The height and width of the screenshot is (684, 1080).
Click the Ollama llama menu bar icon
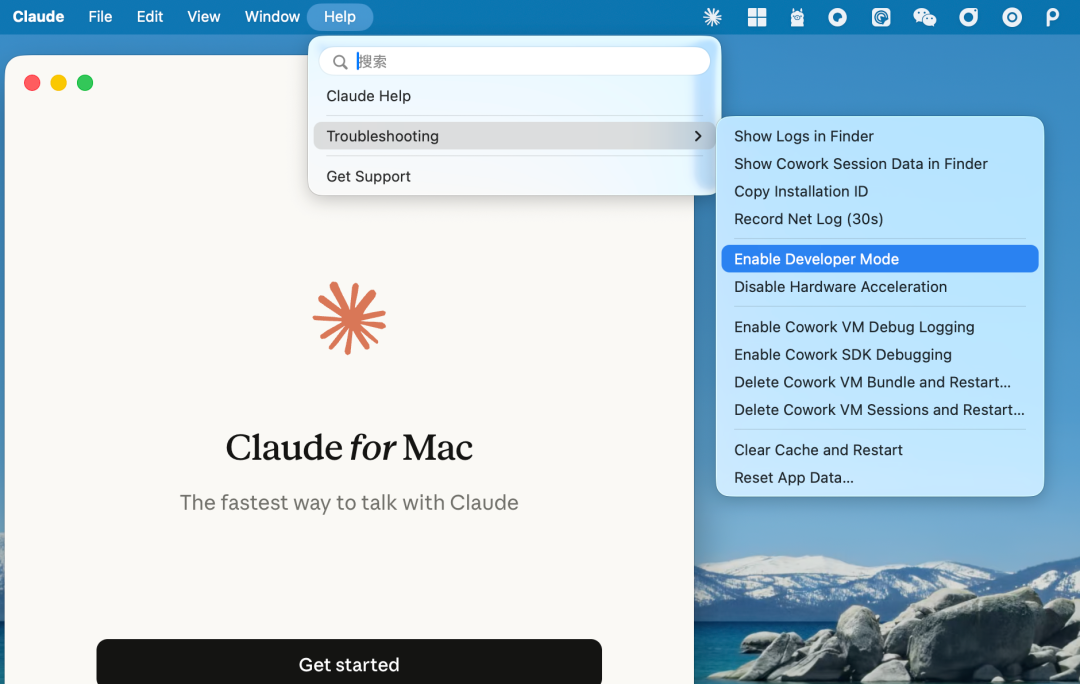pos(797,17)
